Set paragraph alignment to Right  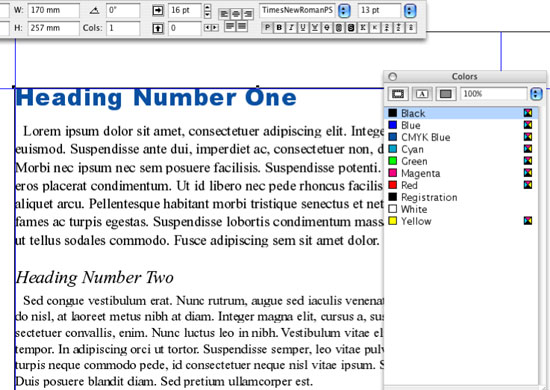pos(248,14)
